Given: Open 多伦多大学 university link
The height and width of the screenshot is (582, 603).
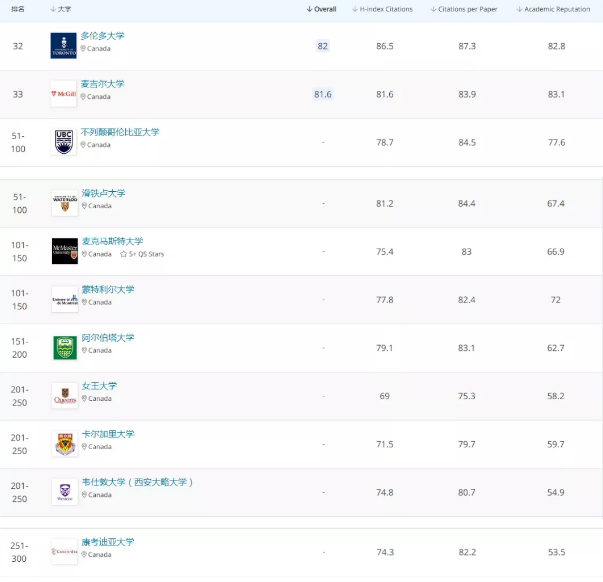Looking at the screenshot, I should coord(103,36).
